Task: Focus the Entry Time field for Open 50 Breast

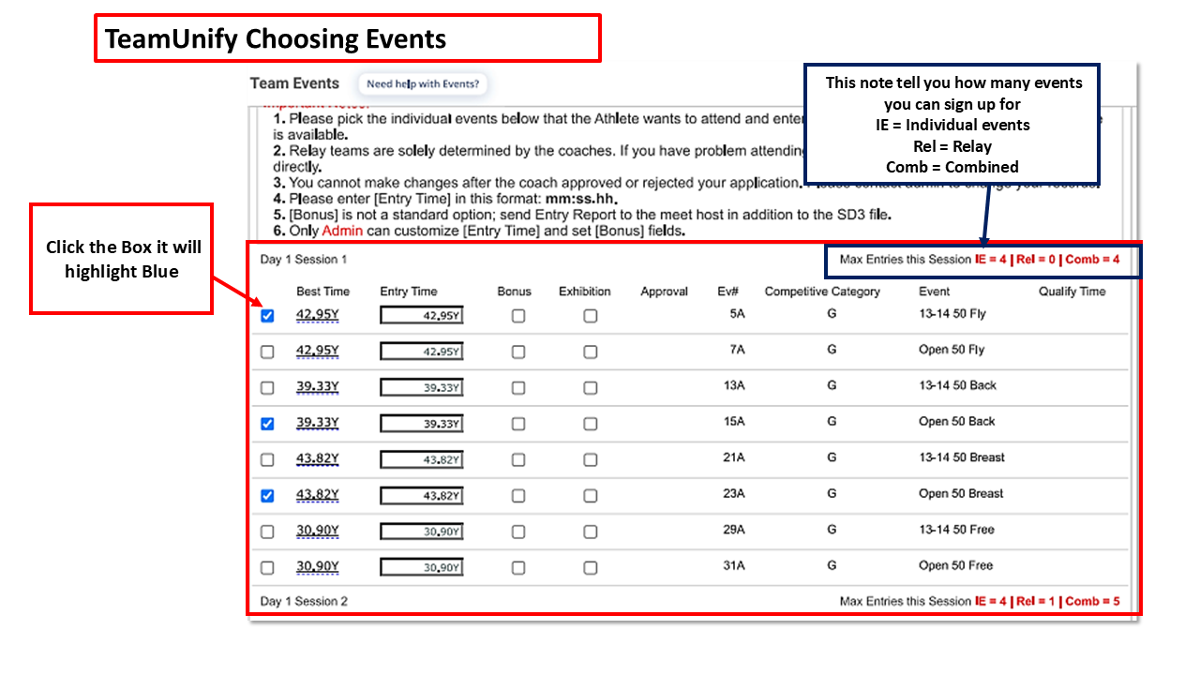Action: pos(421,496)
